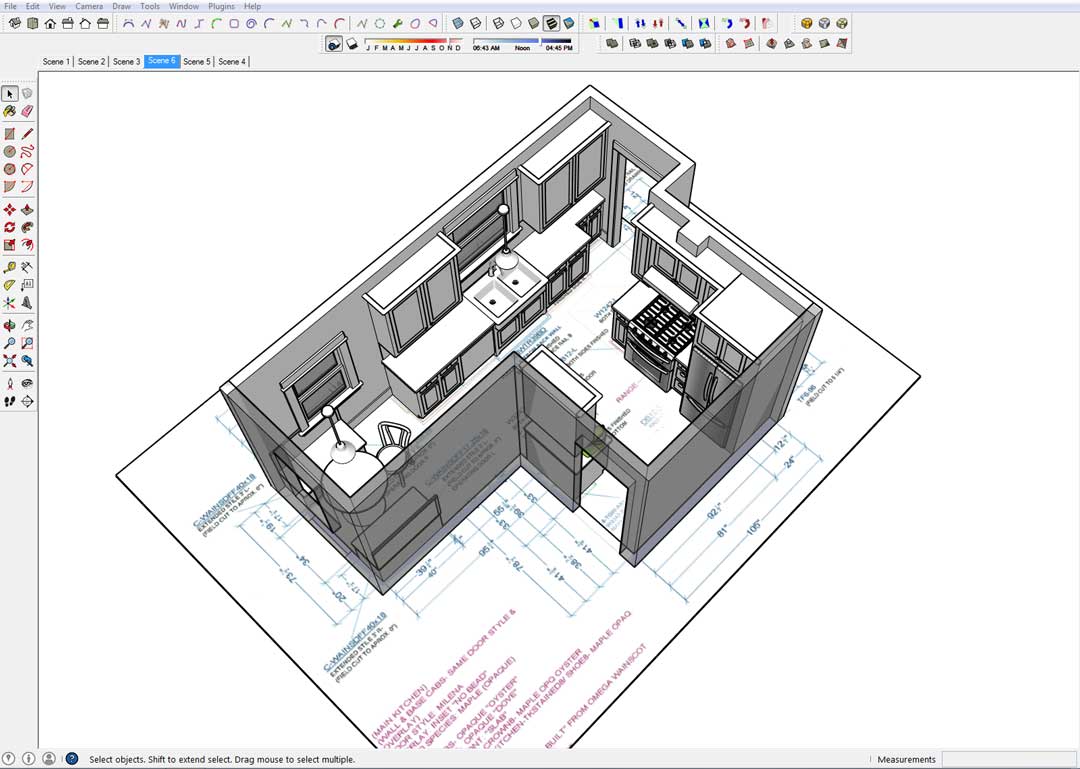Choose the Tape Measure tool
1080x769 pixels.
point(10,267)
